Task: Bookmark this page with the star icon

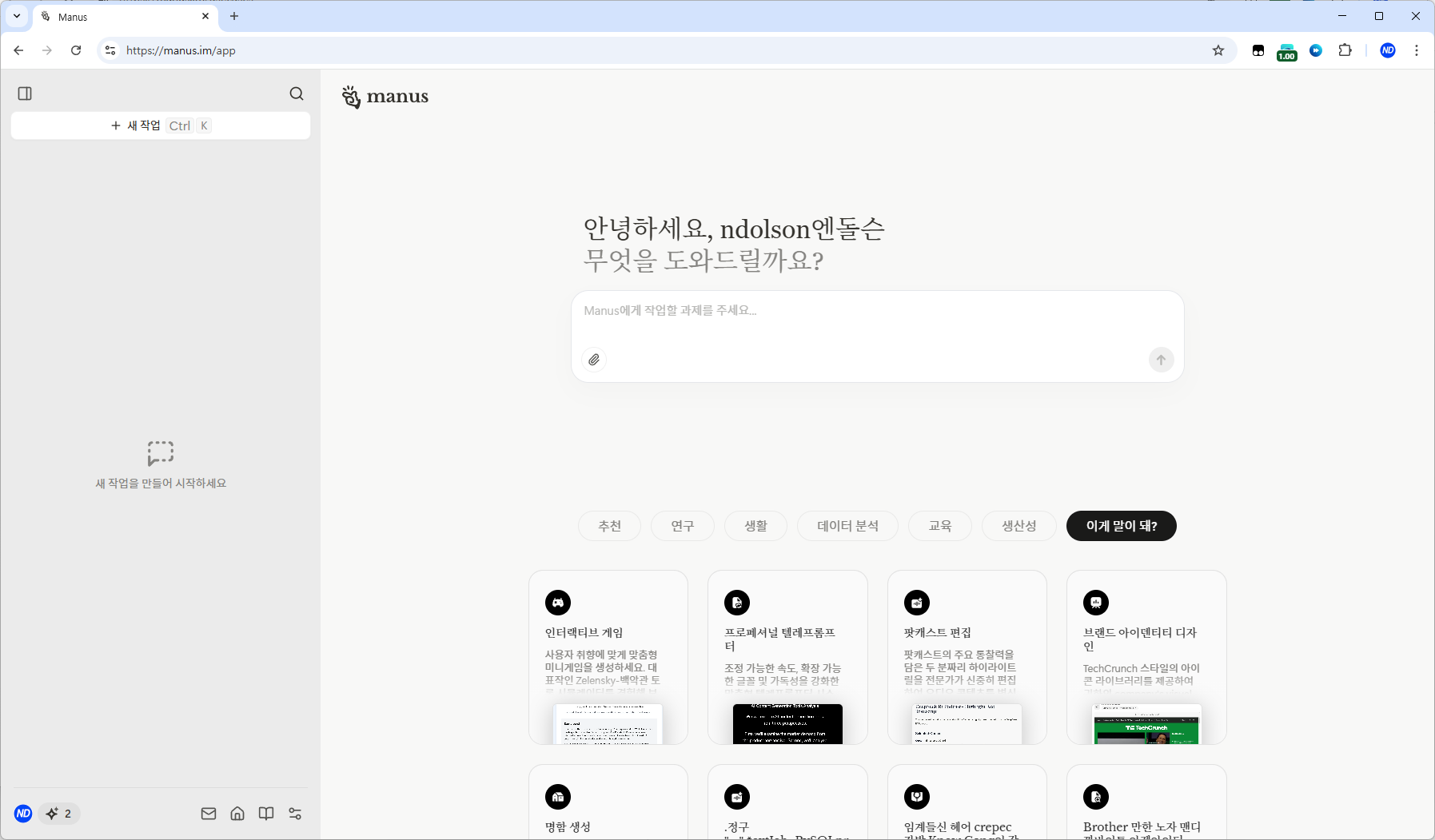Action: click(1218, 50)
